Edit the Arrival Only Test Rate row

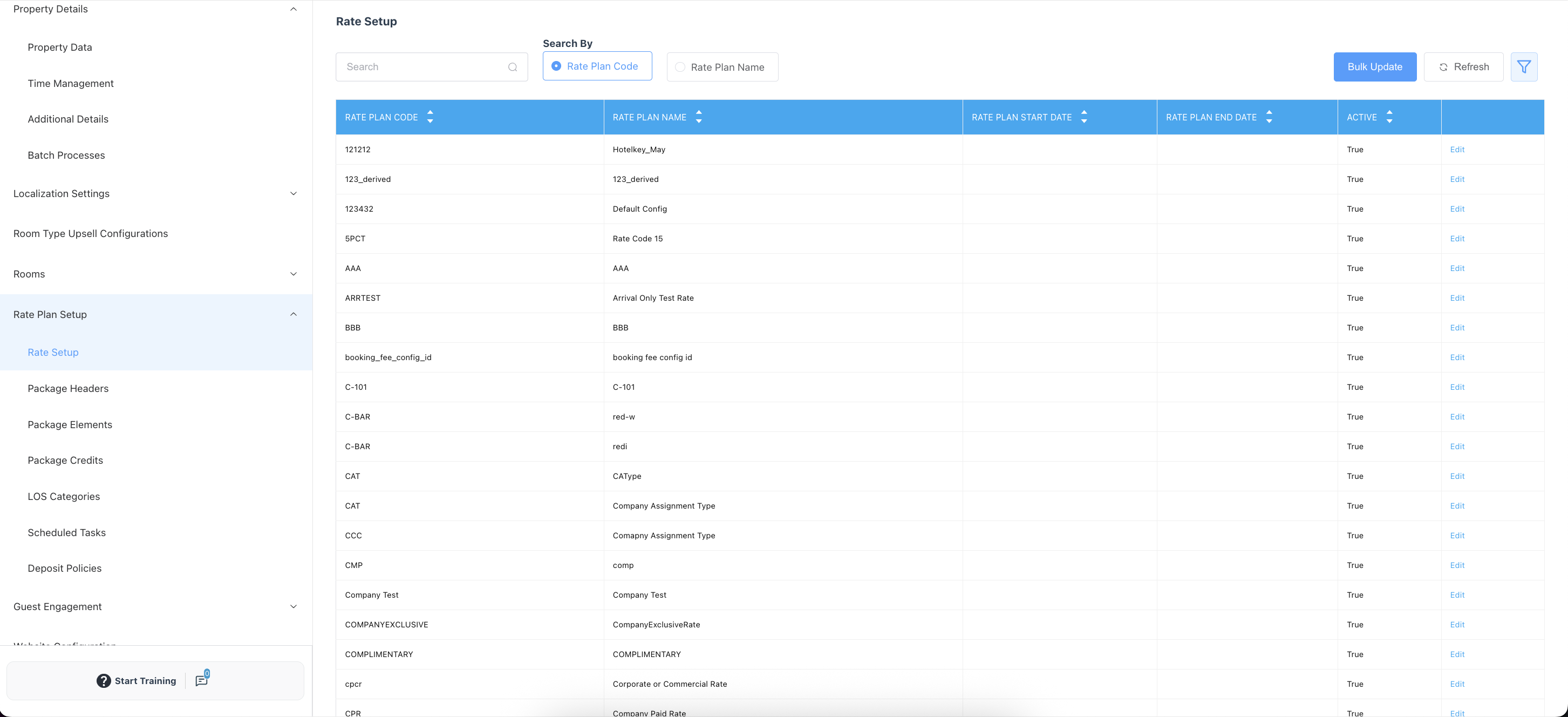pyautogui.click(x=1457, y=298)
